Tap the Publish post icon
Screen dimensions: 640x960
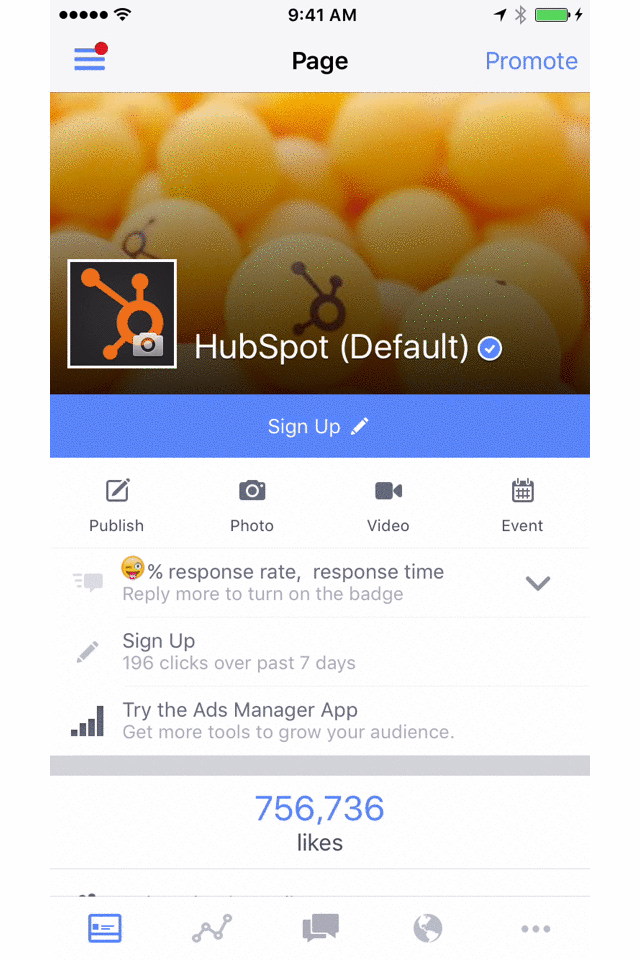pos(117,490)
